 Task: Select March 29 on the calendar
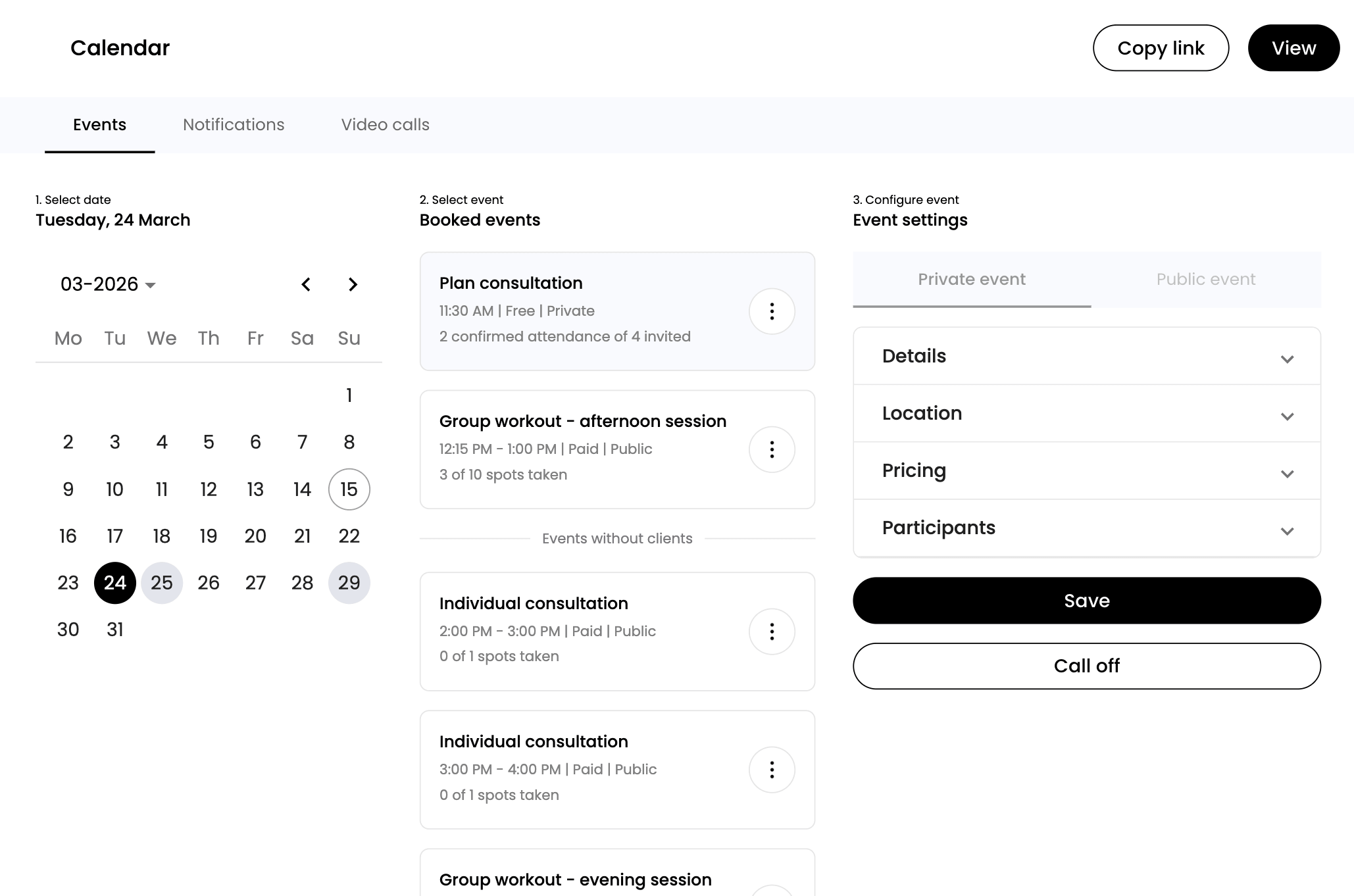point(349,583)
